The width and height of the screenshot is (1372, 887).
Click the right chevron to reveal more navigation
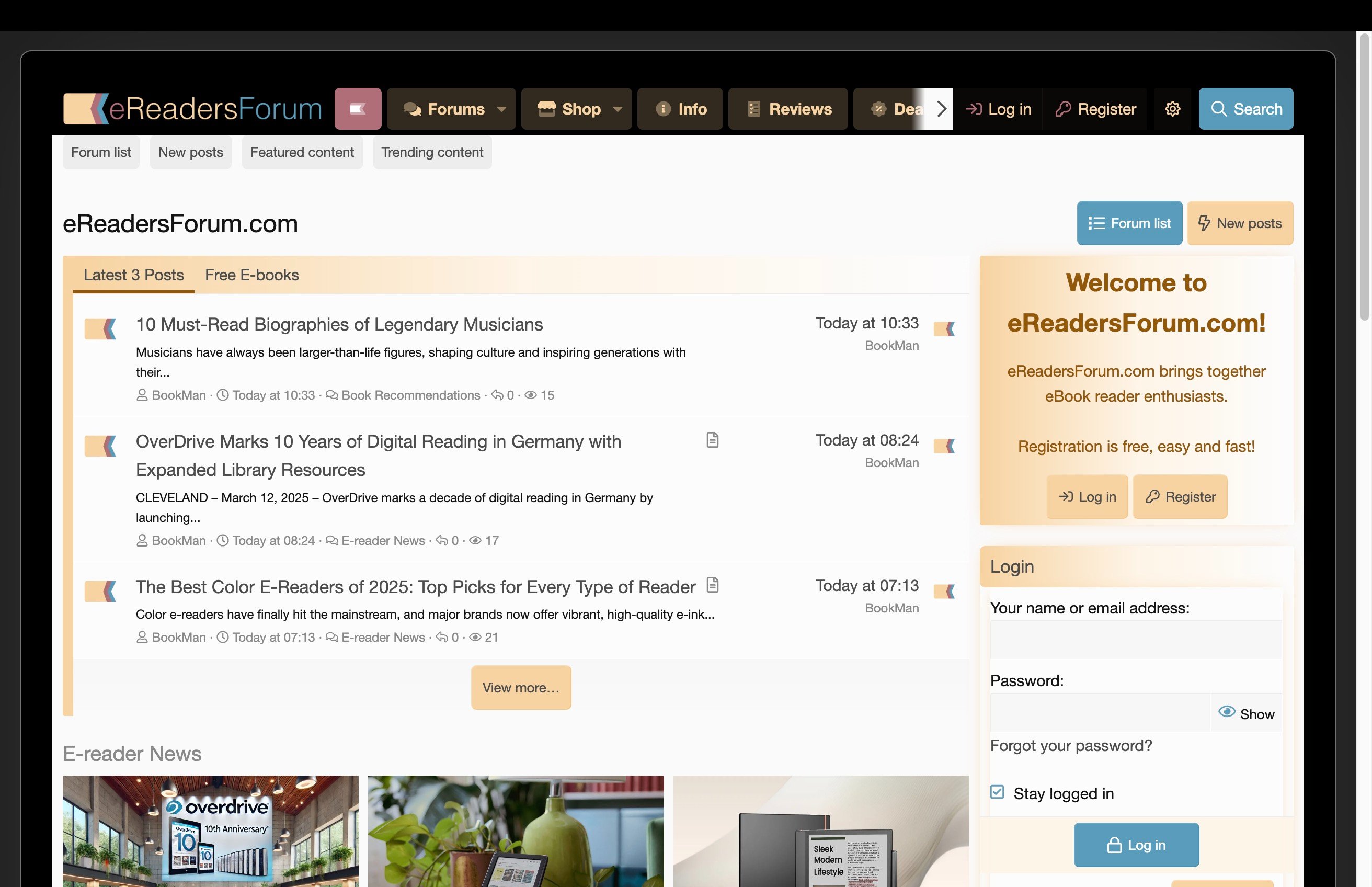click(x=941, y=108)
